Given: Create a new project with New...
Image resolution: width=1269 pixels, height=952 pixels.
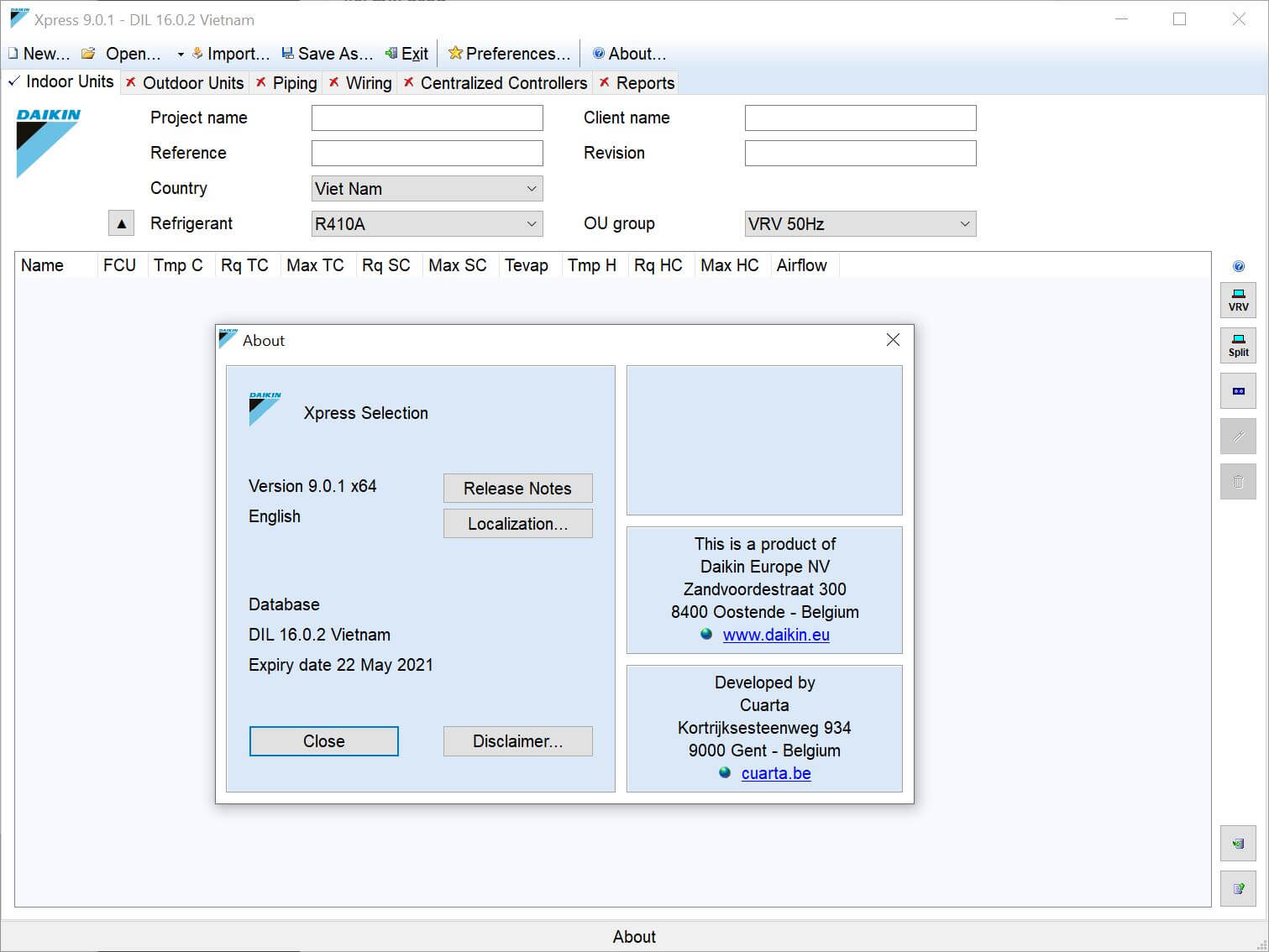Looking at the screenshot, I should click(x=39, y=54).
